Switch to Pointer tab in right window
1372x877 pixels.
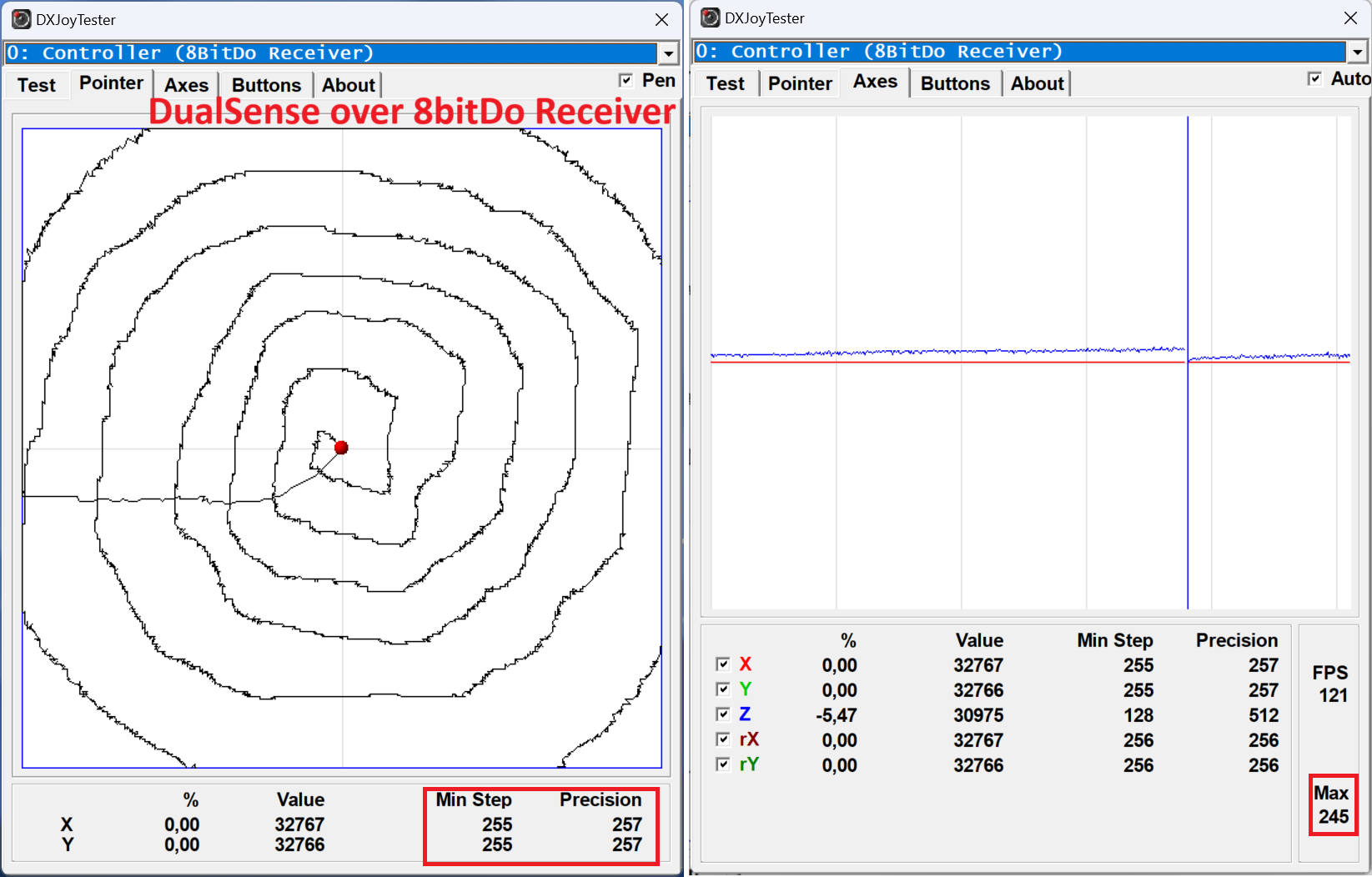[800, 83]
